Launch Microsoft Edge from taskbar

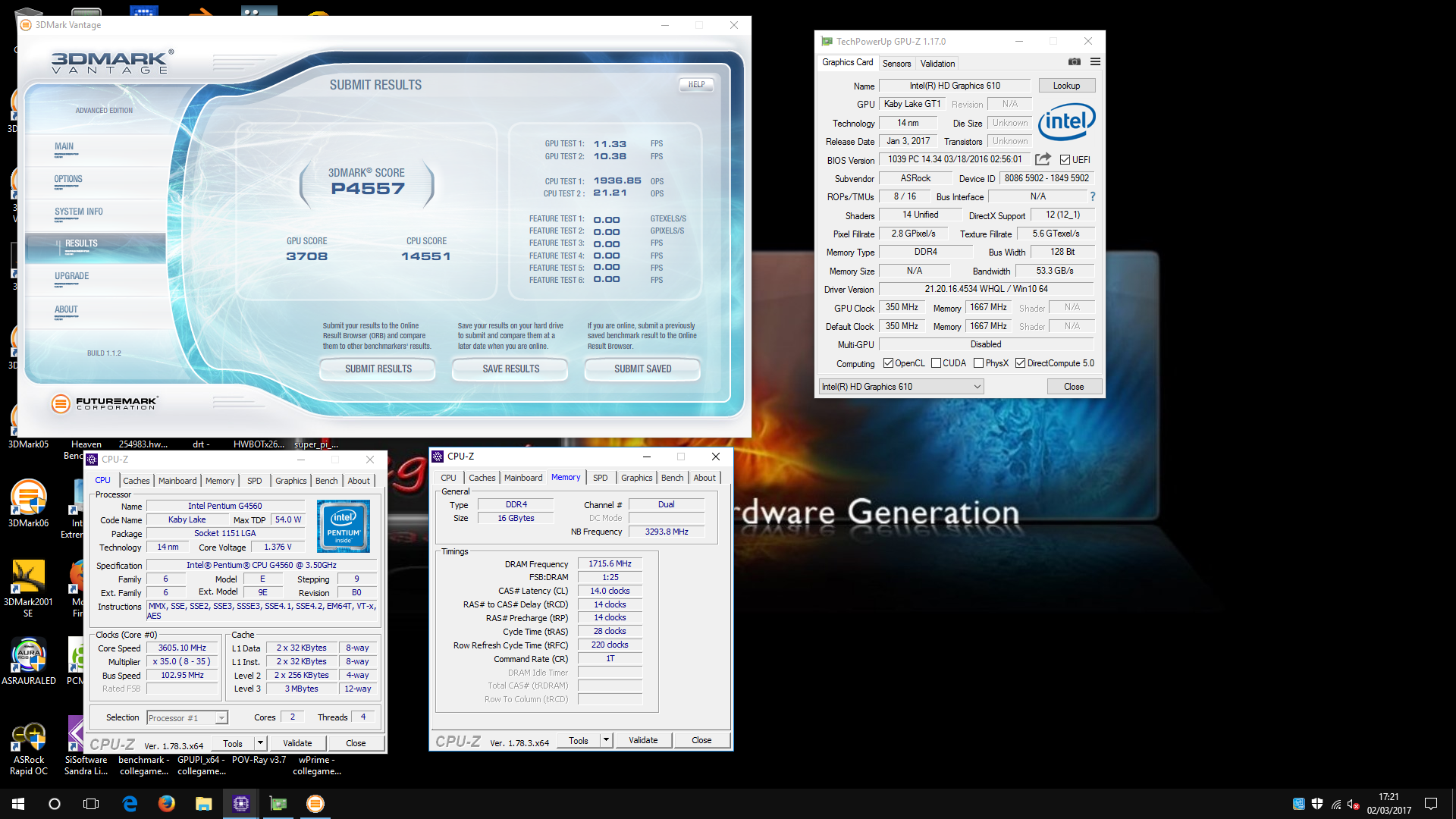[x=130, y=804]
